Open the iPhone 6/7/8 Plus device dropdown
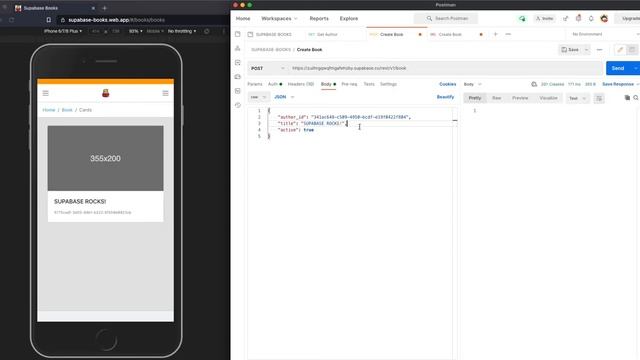Image resolution: width=640 pixels, height=360 pixels. tap(63, 31)
